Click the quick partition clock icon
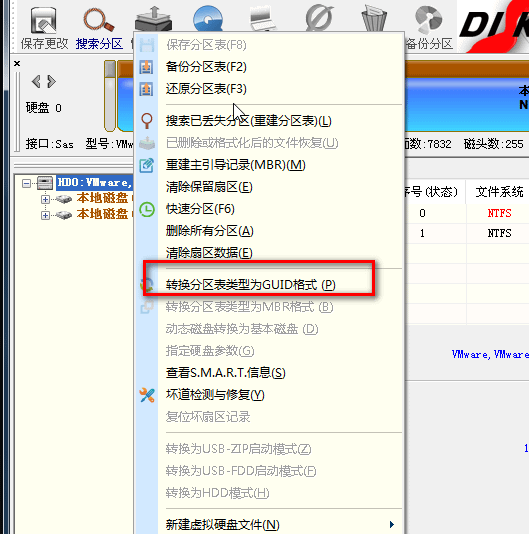Viewport: 529px width, 534px height. 147,209
